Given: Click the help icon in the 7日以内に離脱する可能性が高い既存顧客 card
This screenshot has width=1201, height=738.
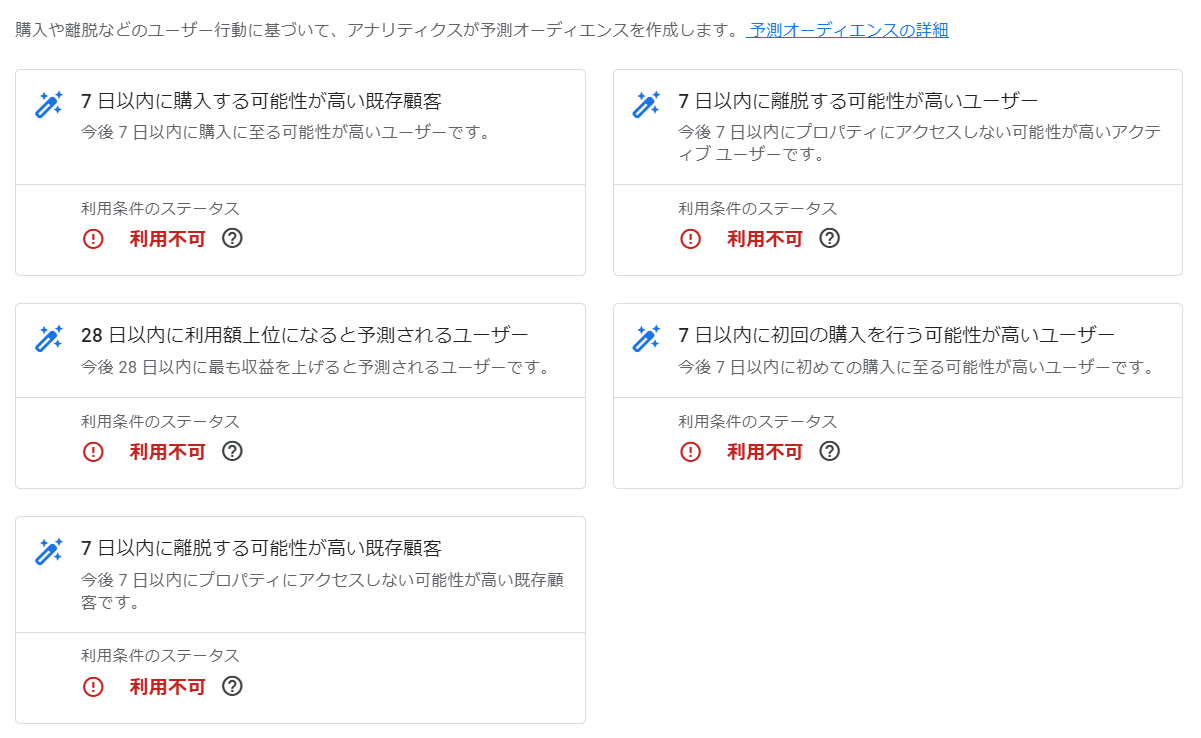Looking at the screenshot, I should tap(232, 686).
